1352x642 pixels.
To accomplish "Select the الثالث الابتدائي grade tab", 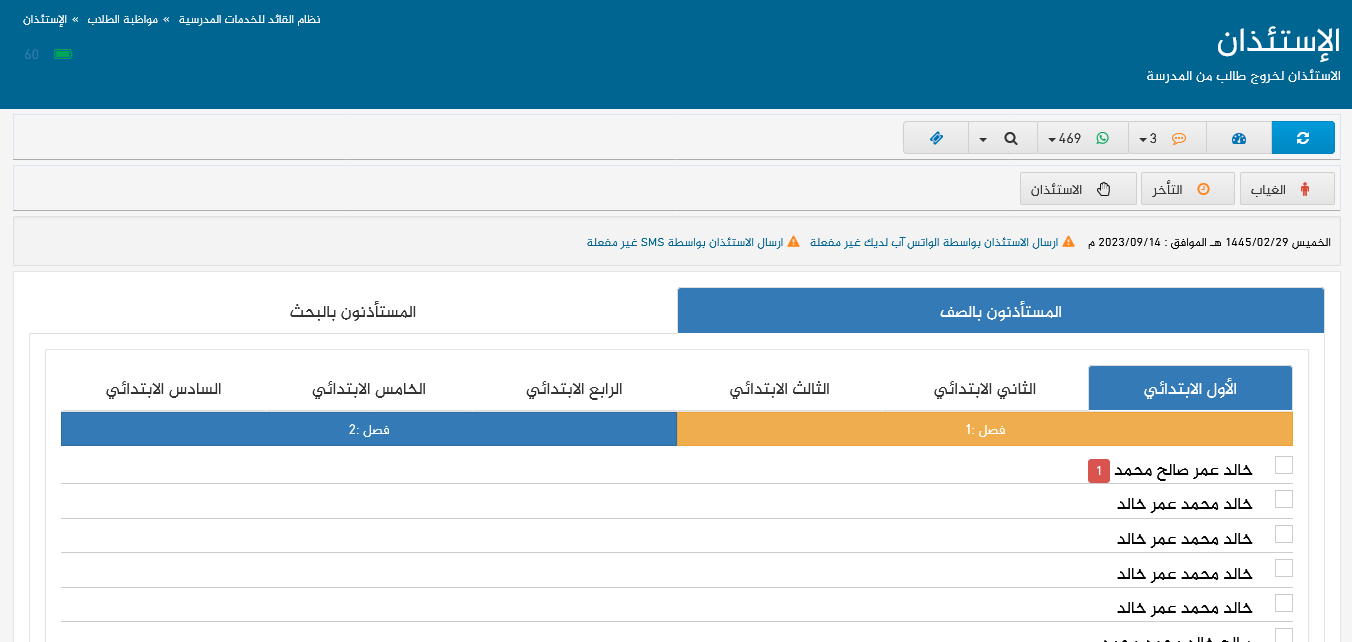I will pyautogui.click(x=779, y=389).
